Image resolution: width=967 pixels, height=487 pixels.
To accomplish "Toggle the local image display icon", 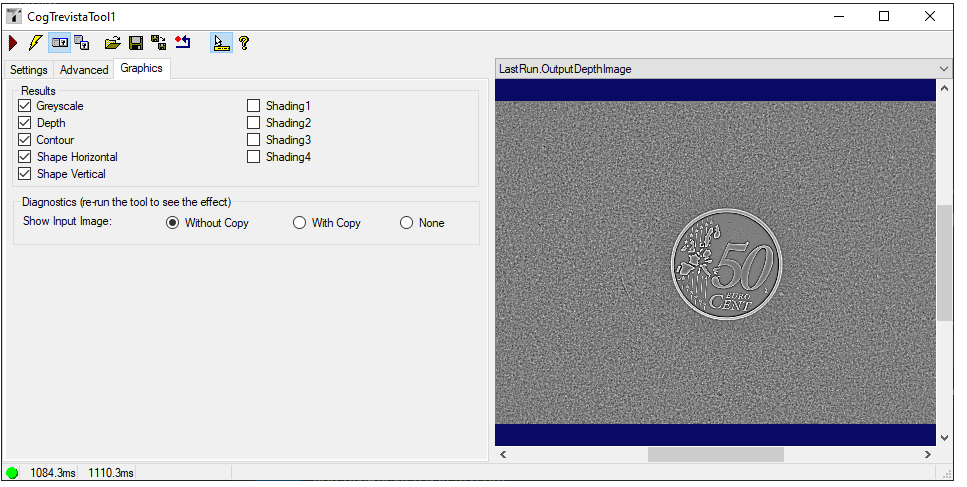I will pos(60,43).
